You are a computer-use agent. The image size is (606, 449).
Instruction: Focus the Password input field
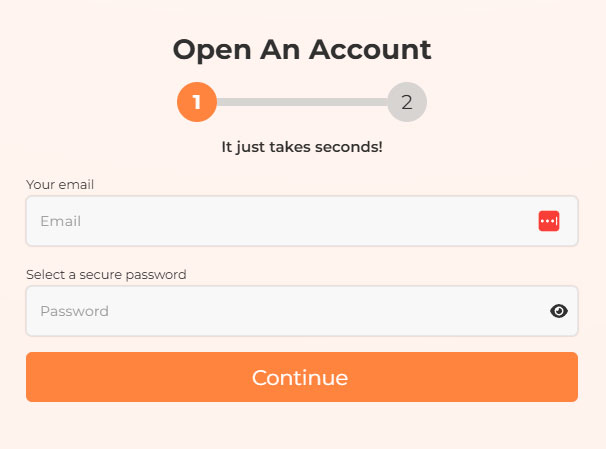click(302, 311)
